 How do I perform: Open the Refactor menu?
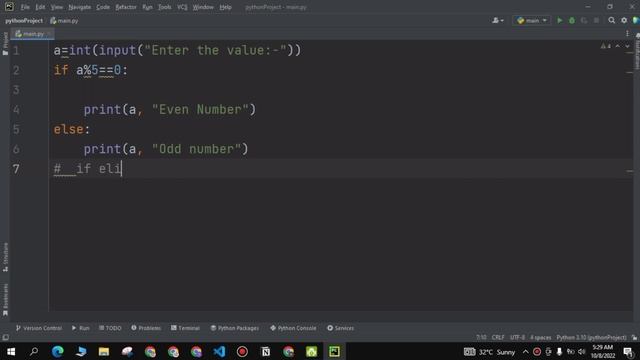point(126,7)
